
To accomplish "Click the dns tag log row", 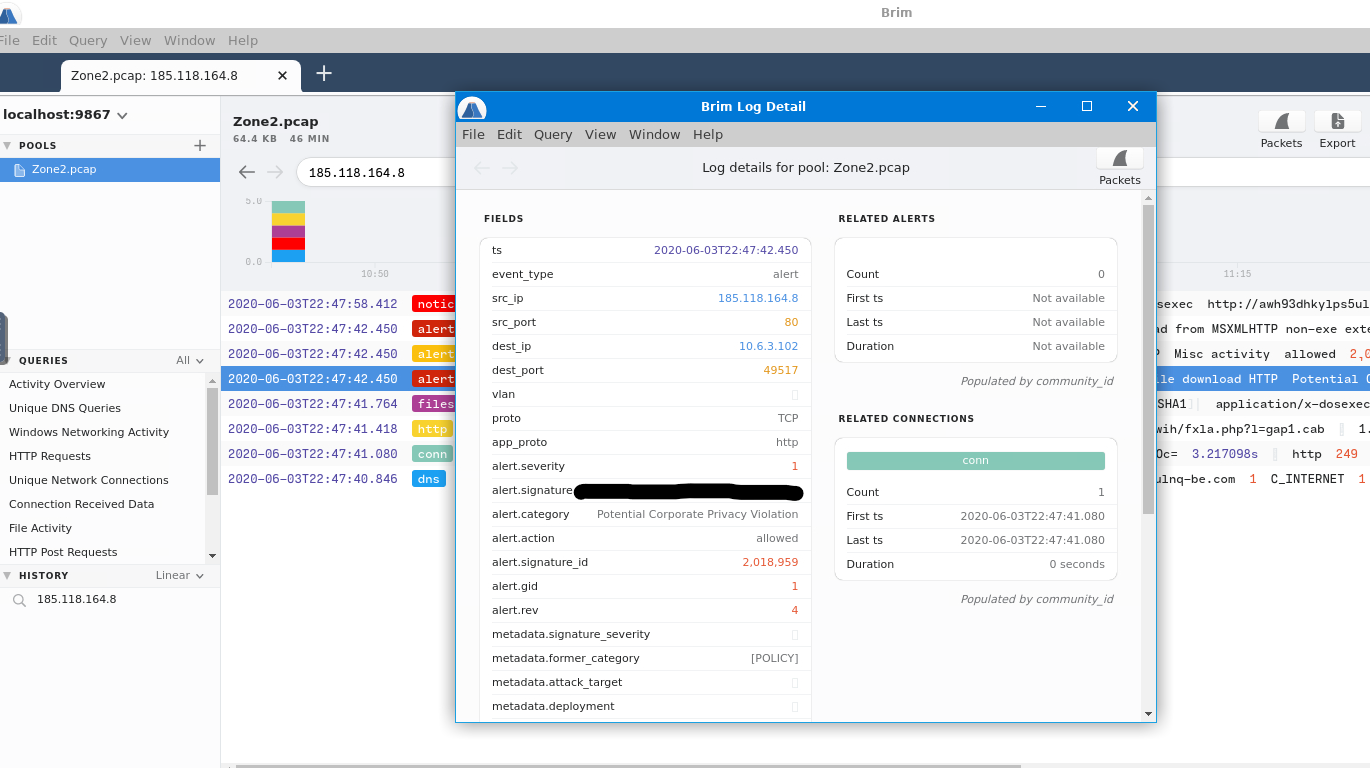I will point(340,479).
